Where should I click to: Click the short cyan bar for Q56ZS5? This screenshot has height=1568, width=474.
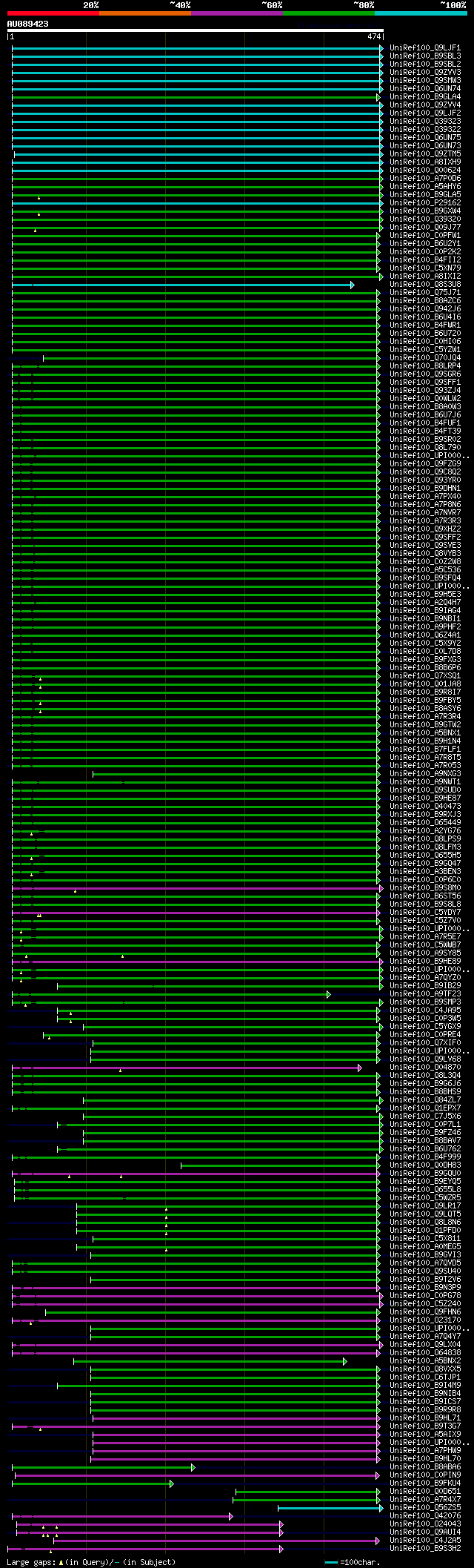pos(330,1508)
